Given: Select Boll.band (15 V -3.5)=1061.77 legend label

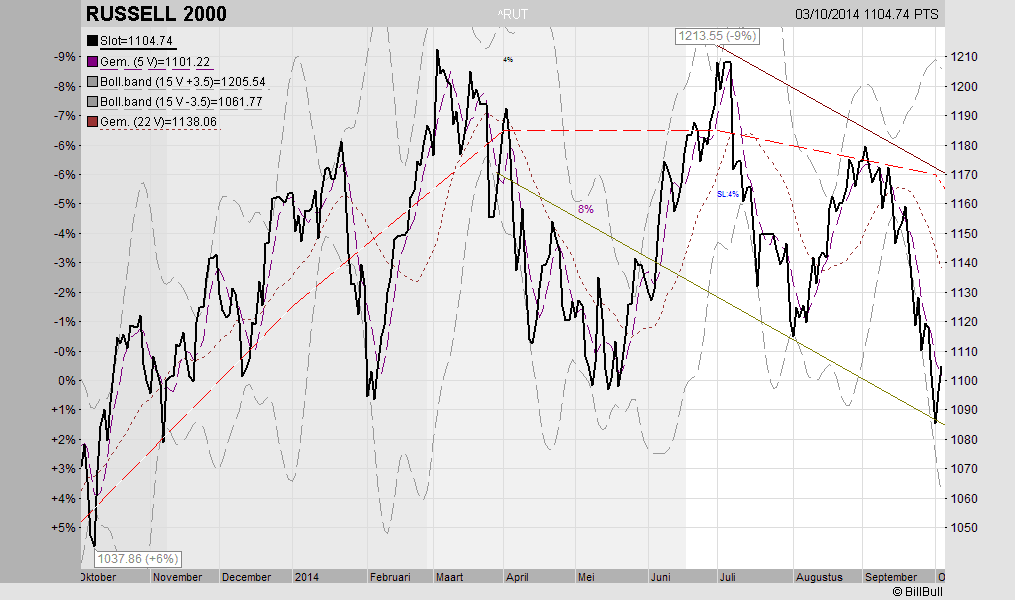Looking at the screenshot, I should pos(181,102).
